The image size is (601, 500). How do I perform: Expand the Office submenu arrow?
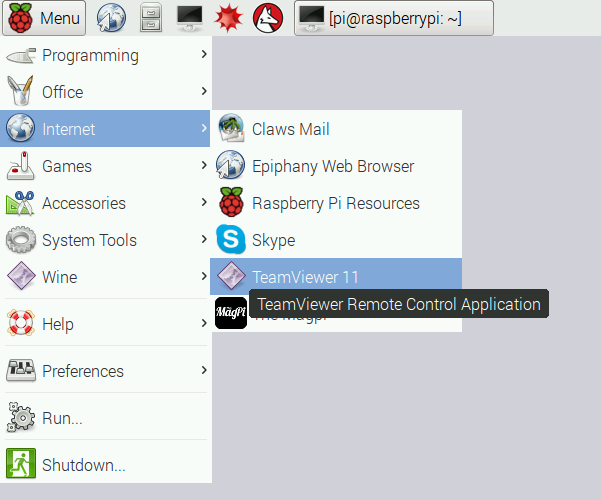point(204,91)
